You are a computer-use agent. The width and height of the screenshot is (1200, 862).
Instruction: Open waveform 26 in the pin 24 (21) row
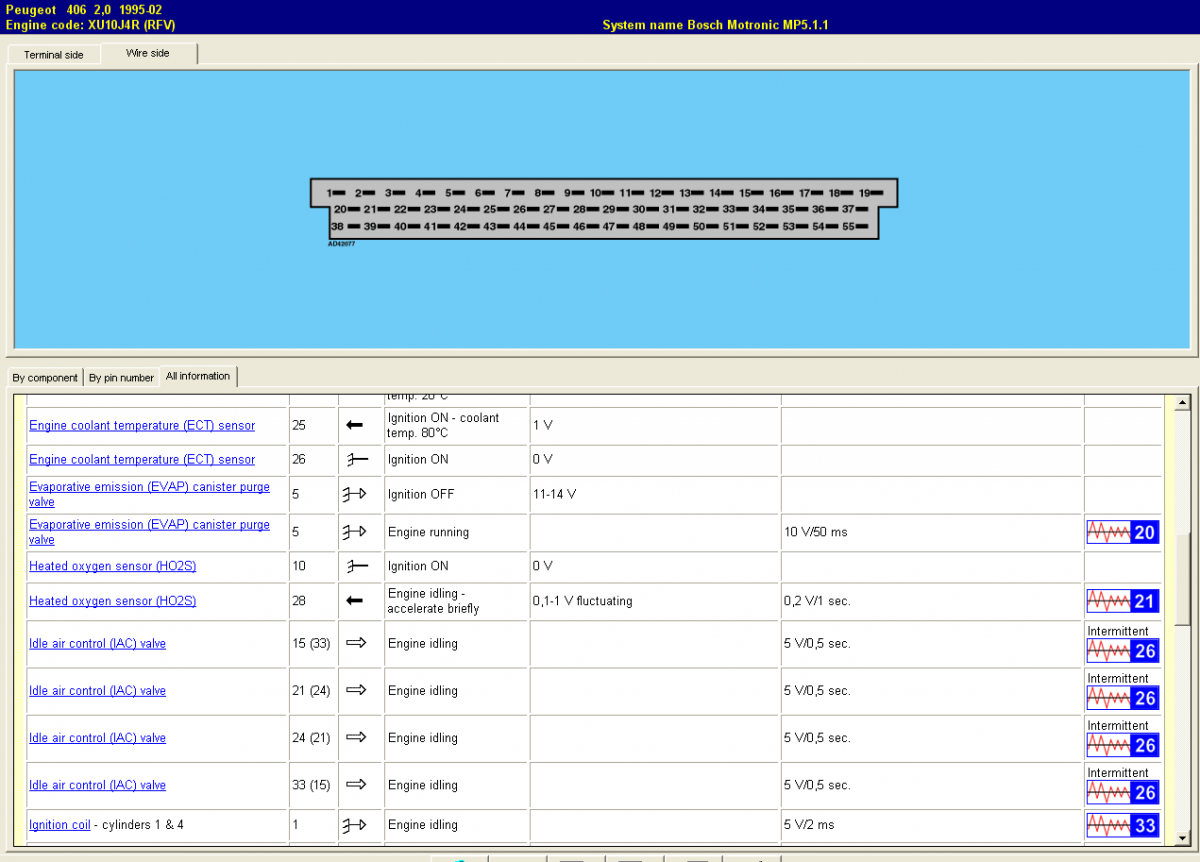point(1122,745)
